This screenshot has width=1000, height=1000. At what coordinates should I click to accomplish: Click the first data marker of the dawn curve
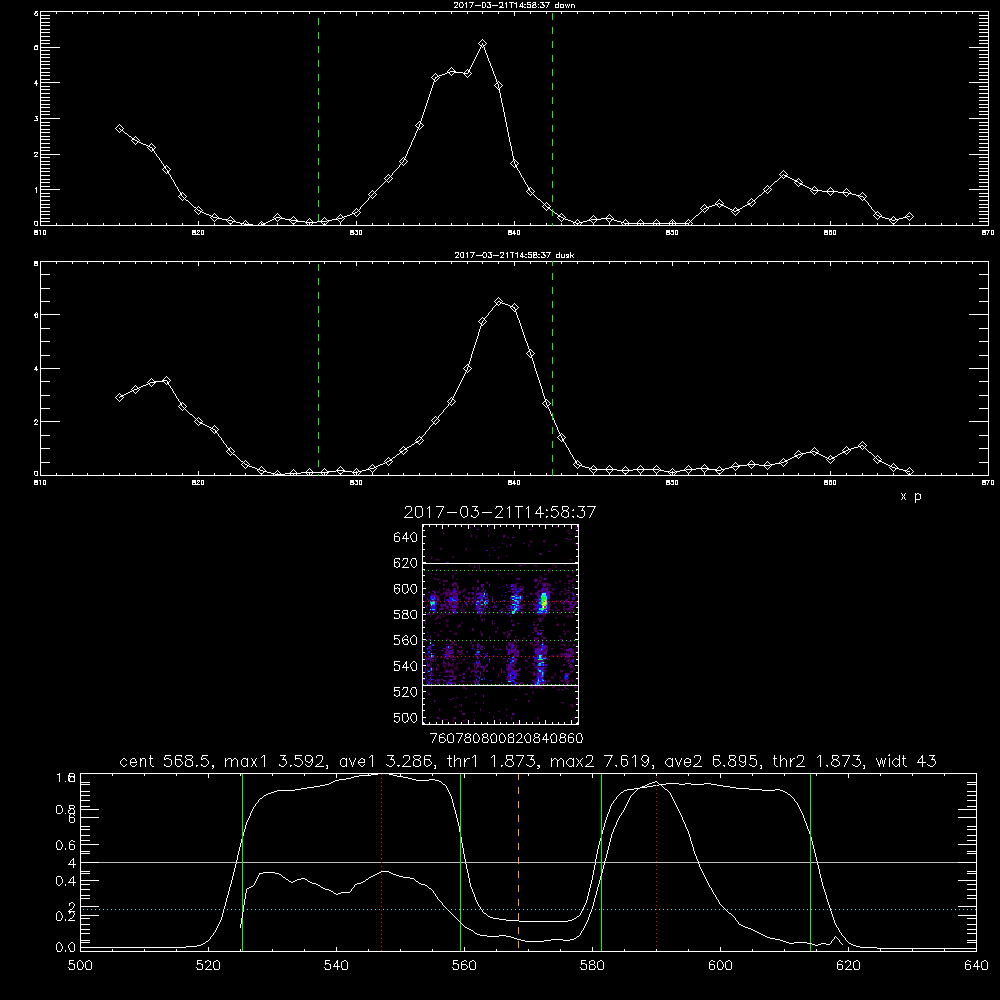(119, 128)
